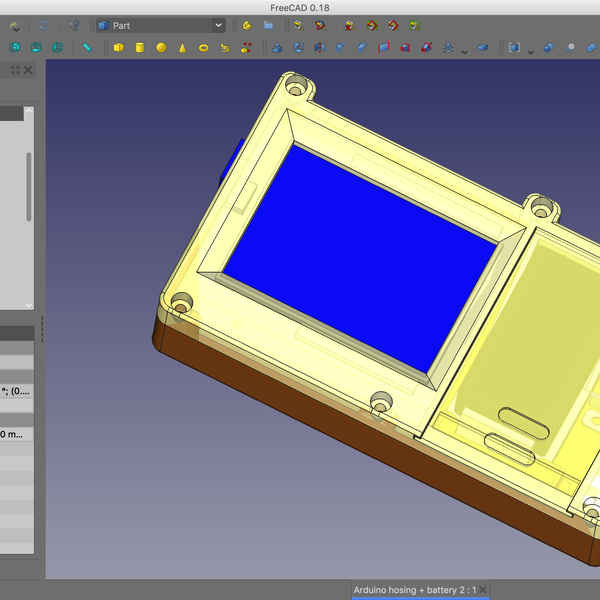Image resolution: width=600 pixels, height=600 pixels.
Task: Add a cone using the Cone icon
Action: [x=182, y=47]
